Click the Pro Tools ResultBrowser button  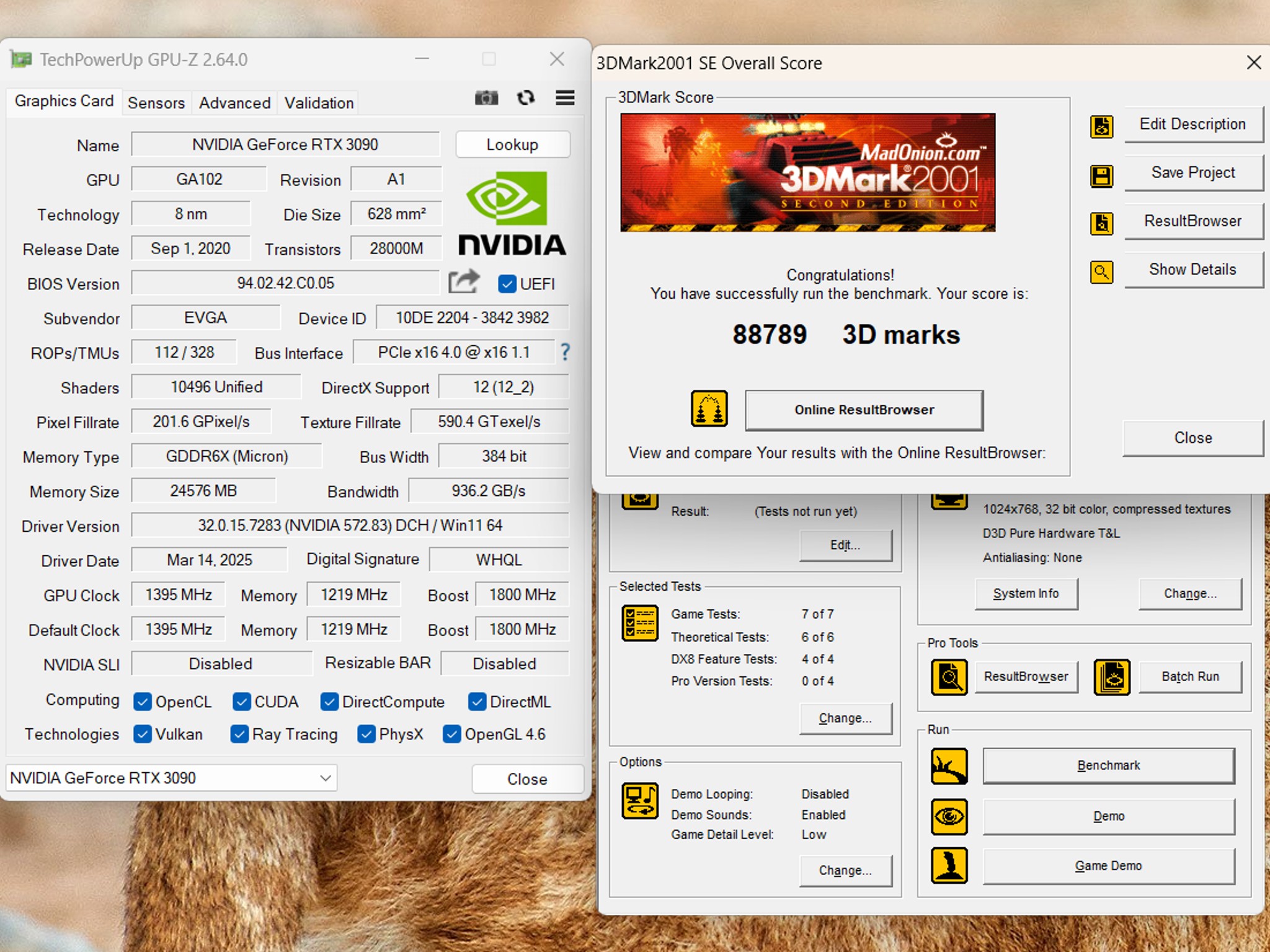tap(1026, 676)
